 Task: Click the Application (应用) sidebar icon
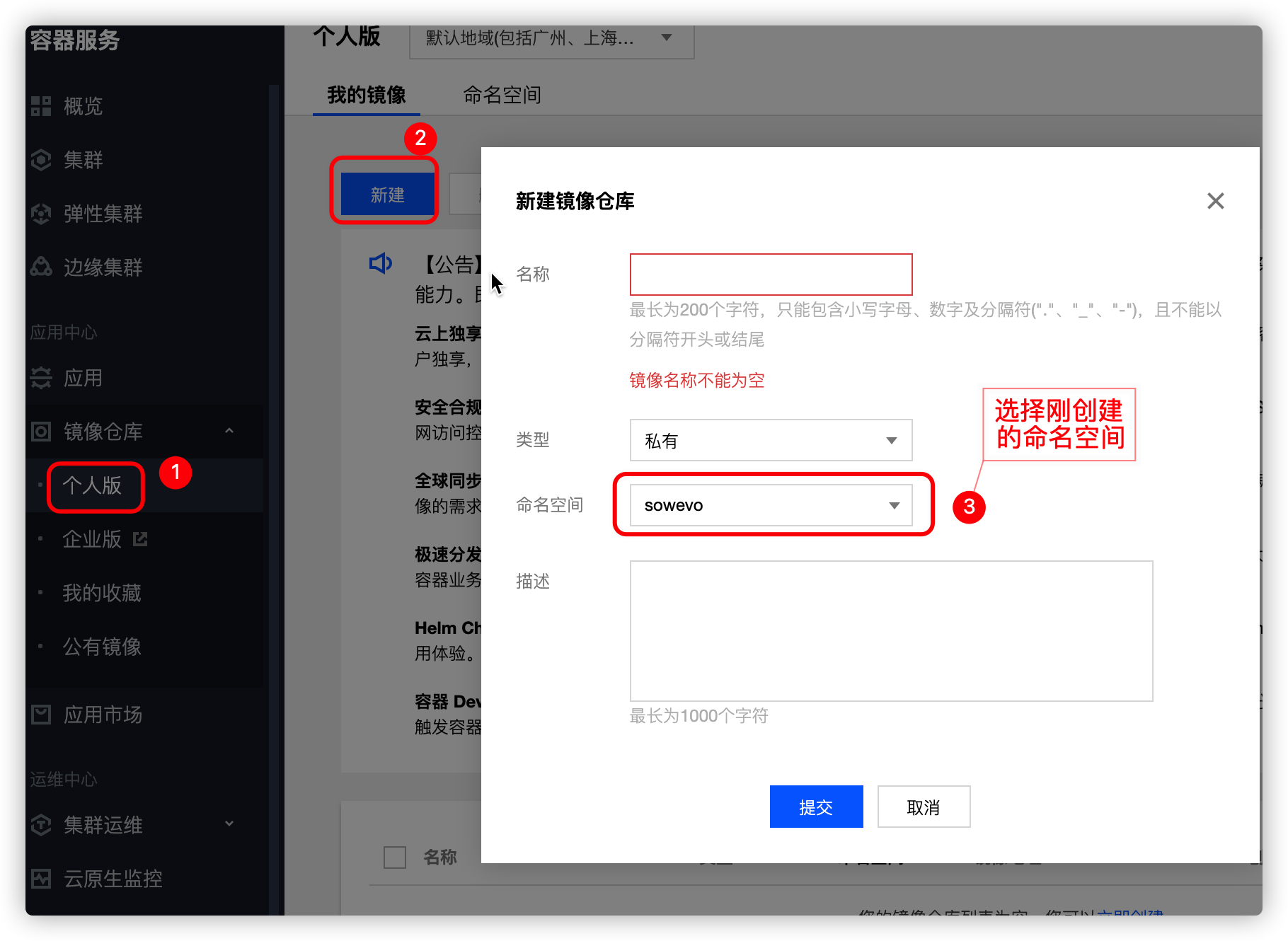[x=41, y=378]
